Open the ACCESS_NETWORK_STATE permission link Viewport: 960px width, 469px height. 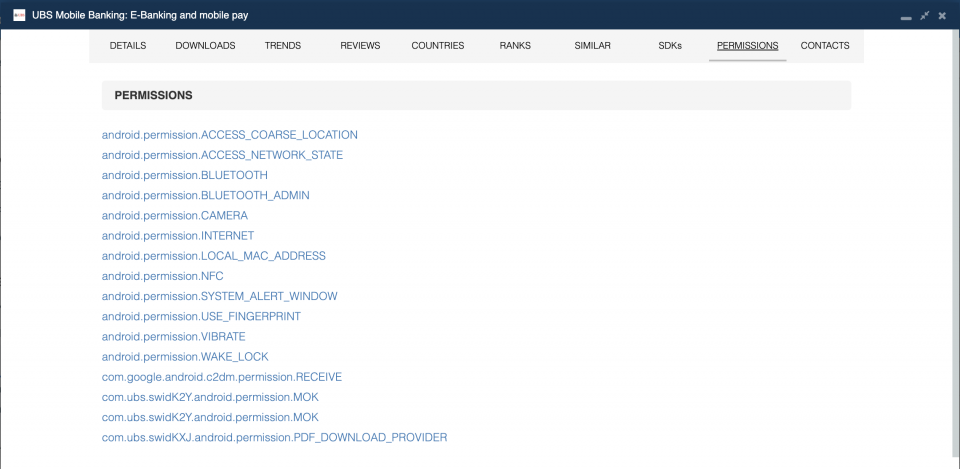[222, 155]
